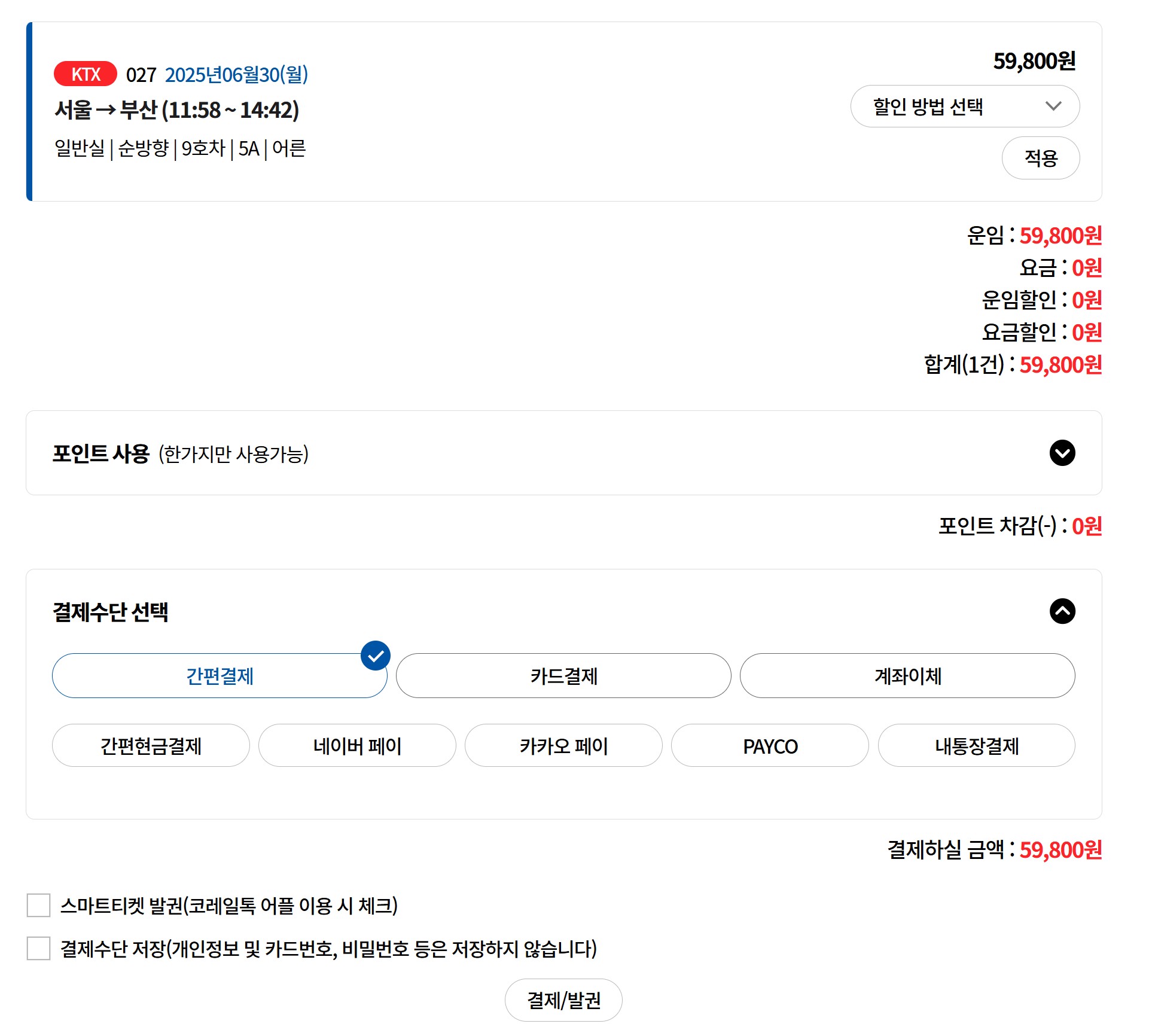This screenshot has width=1149, height=1036.
Task: Select 내통장결제 payment option
Action: pyautogui.click(x=977, y=745)
